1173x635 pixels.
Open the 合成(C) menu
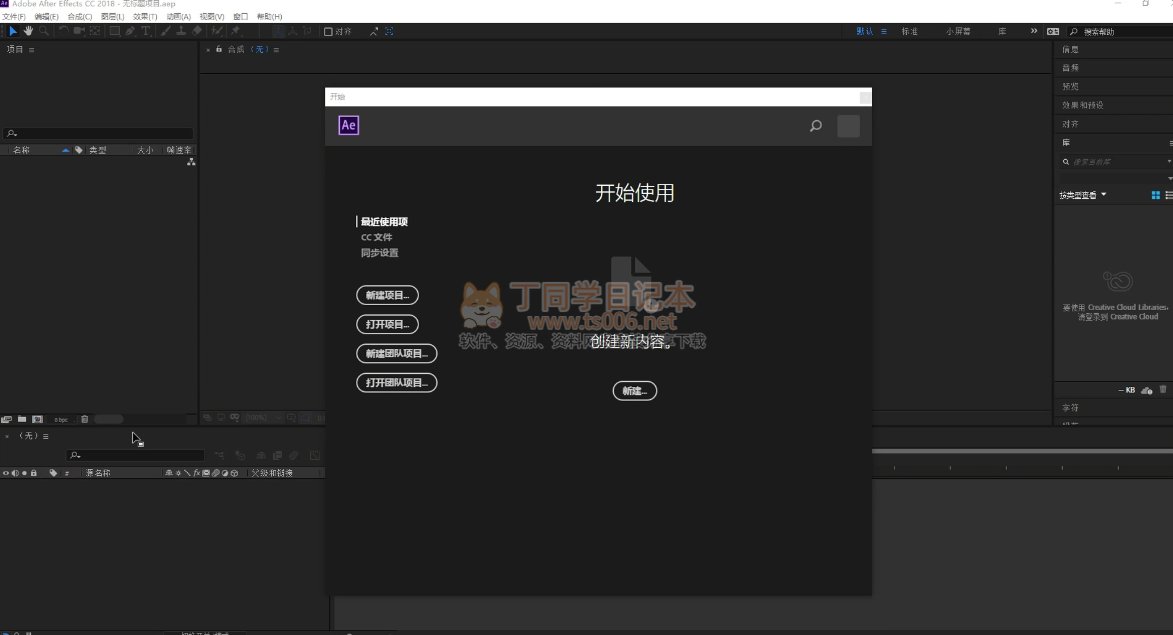pyautogui.click(x=79, y=17)
